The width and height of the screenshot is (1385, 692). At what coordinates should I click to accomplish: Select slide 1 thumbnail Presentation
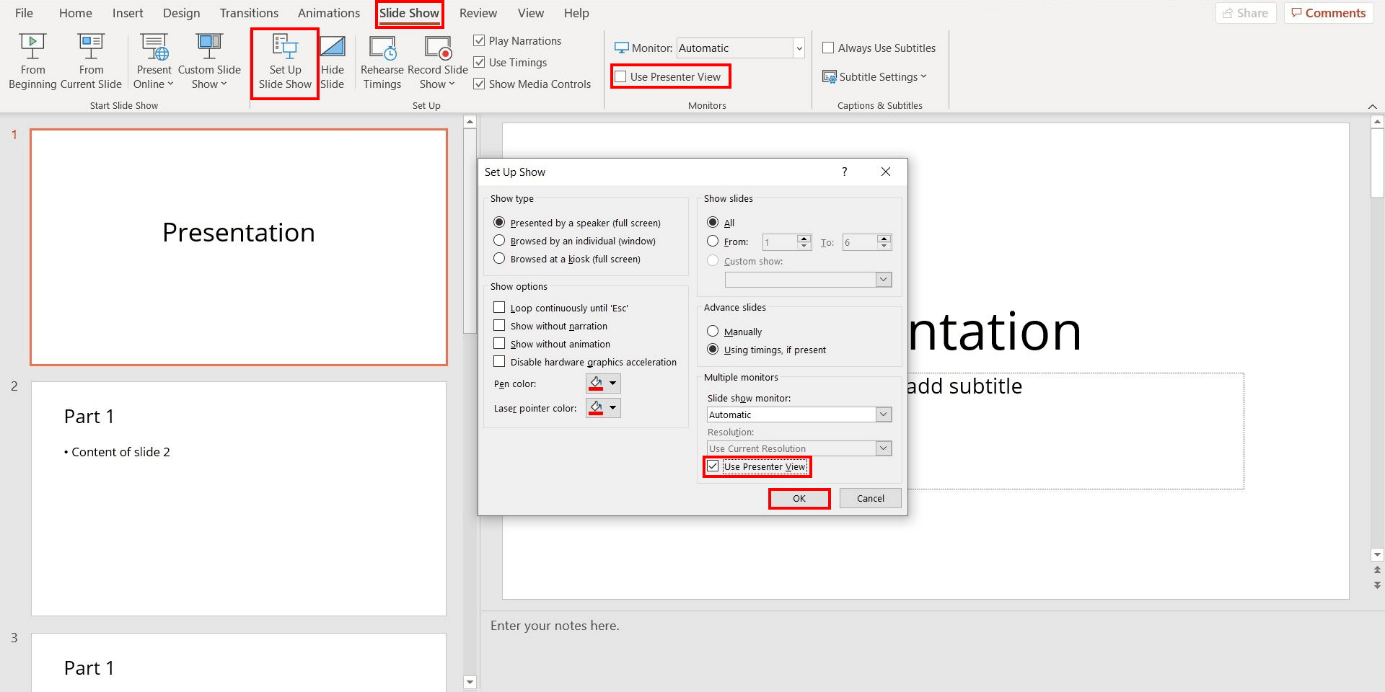pyautogui.click(x=239, y=247)
